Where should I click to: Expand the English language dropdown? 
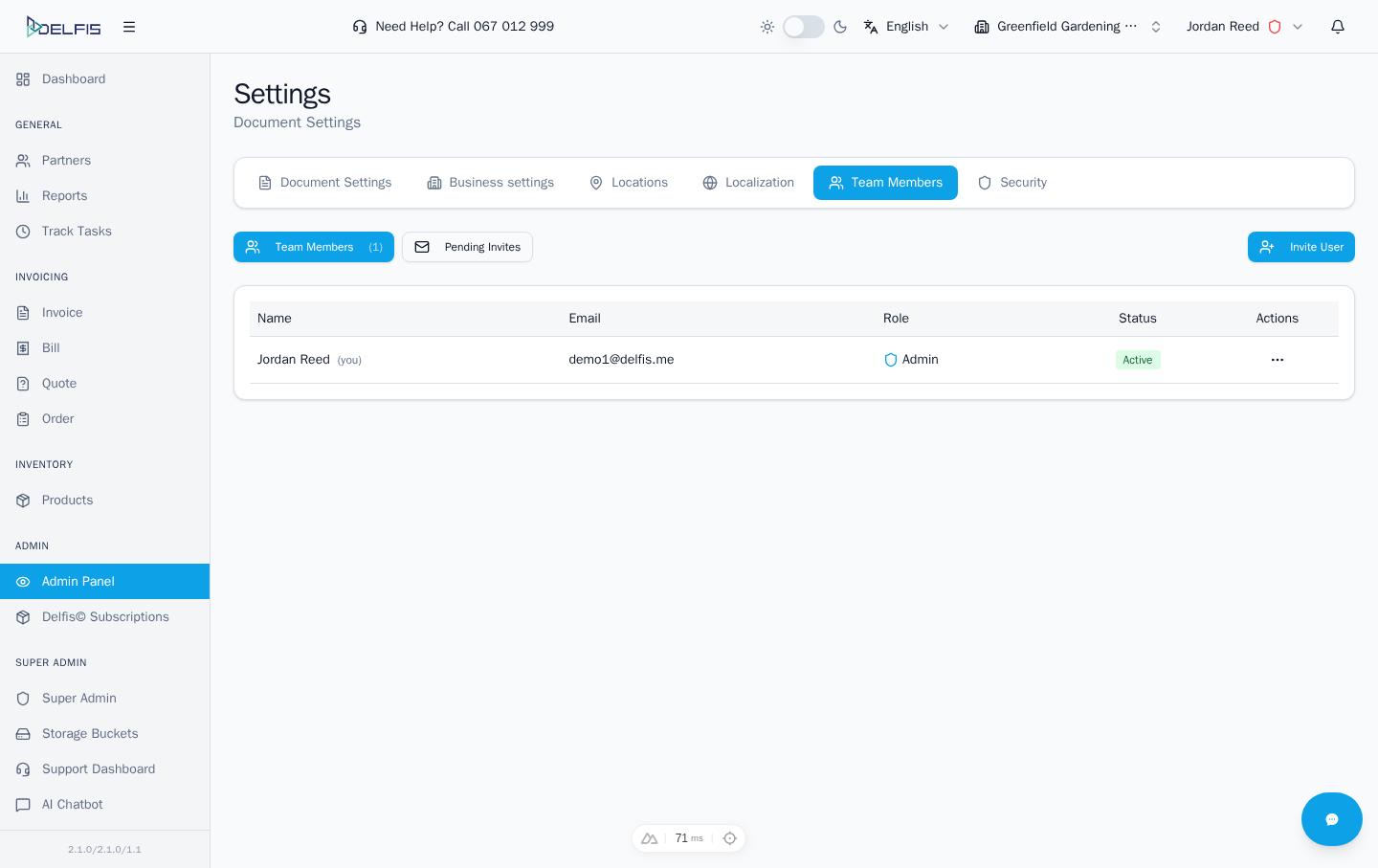[906, 27]
